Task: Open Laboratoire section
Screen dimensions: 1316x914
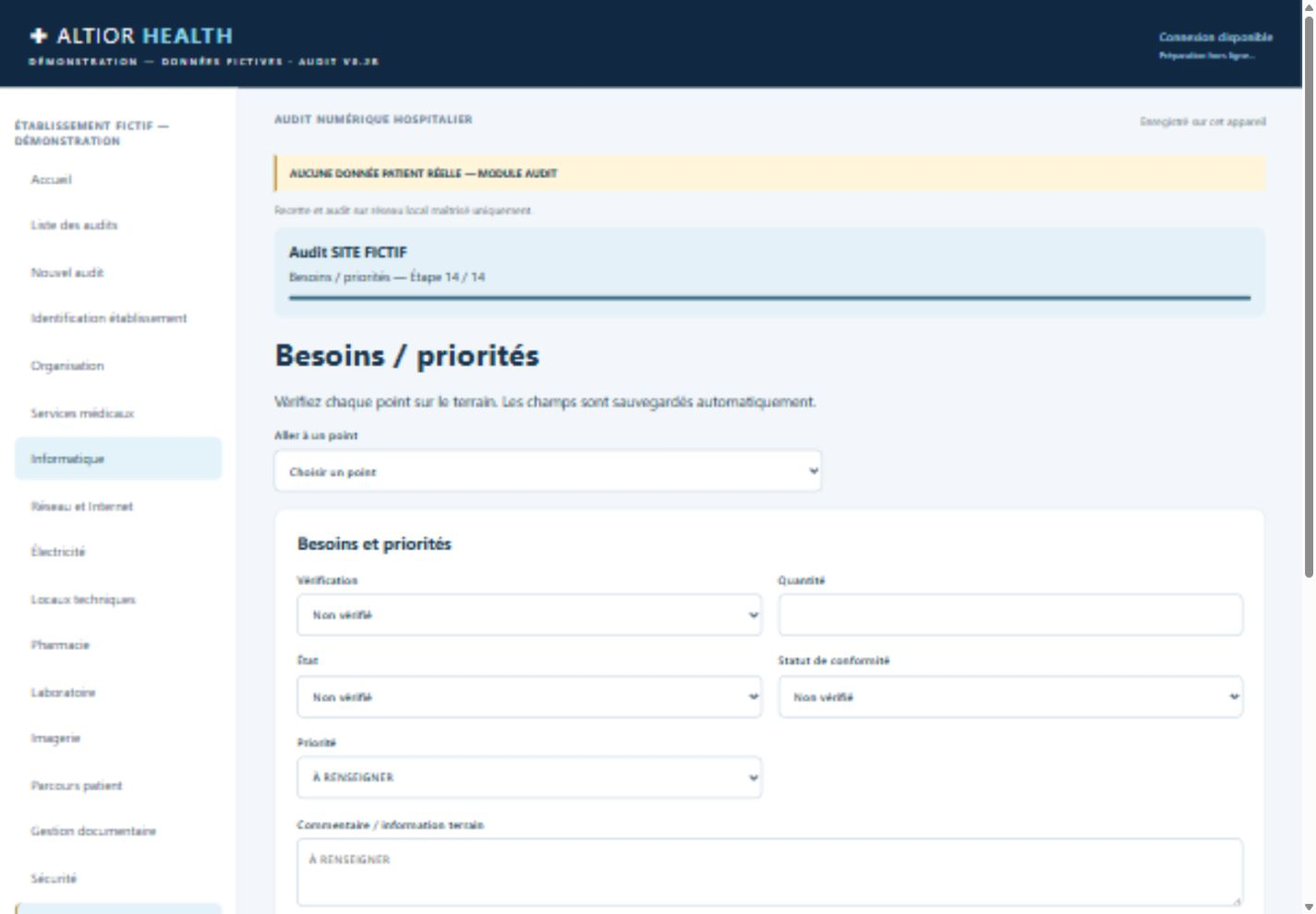Action: (x=118, y=692)
